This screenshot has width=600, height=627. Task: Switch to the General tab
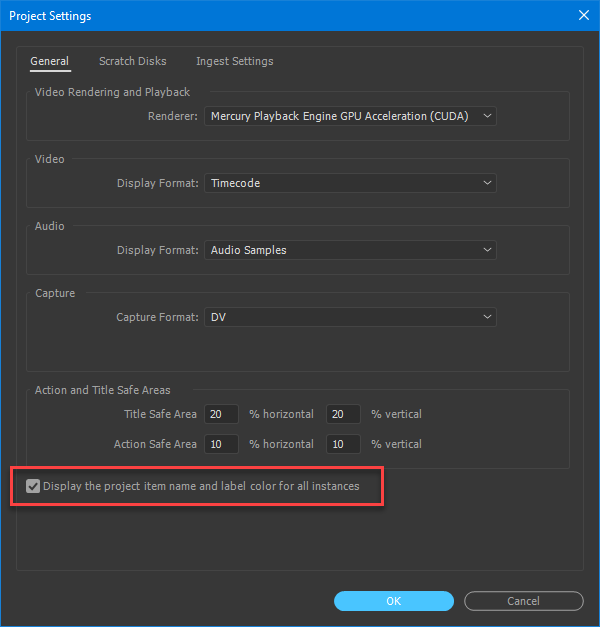coord(50,61)
